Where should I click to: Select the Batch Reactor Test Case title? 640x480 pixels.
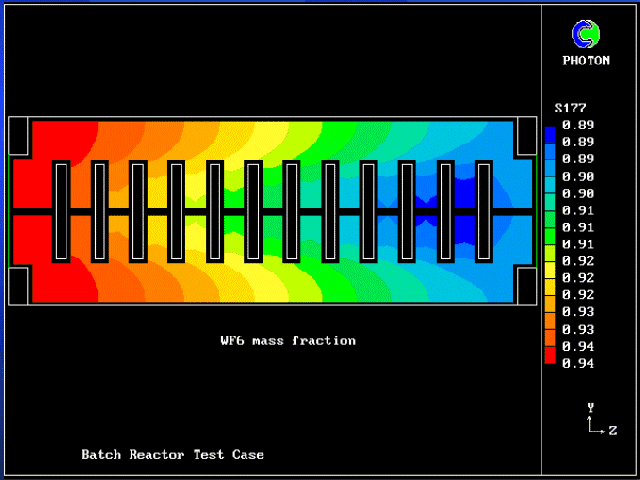[173, 455]
